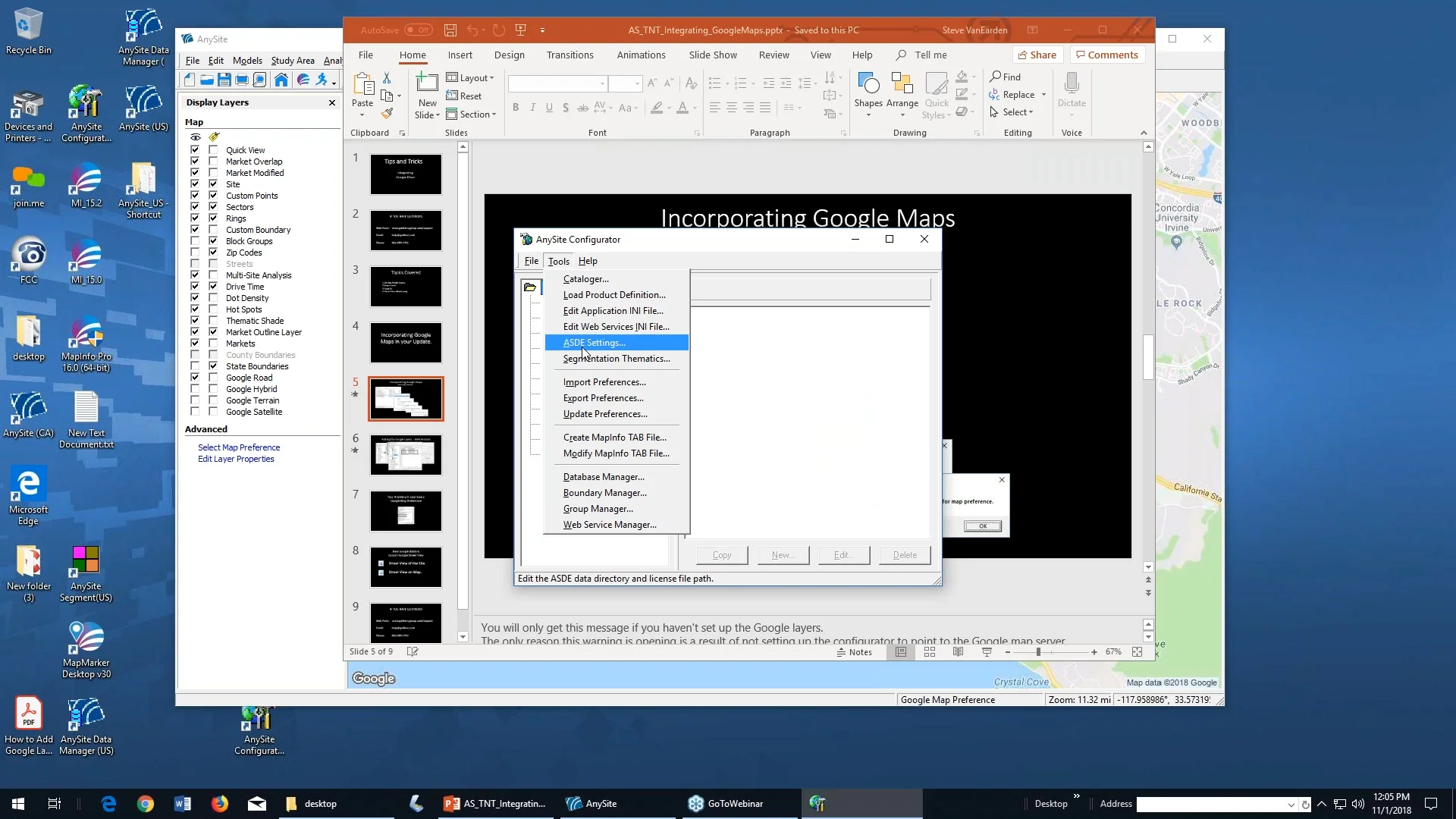
Task: Click the New Slide icon
Action: click(x=428, y=83)
